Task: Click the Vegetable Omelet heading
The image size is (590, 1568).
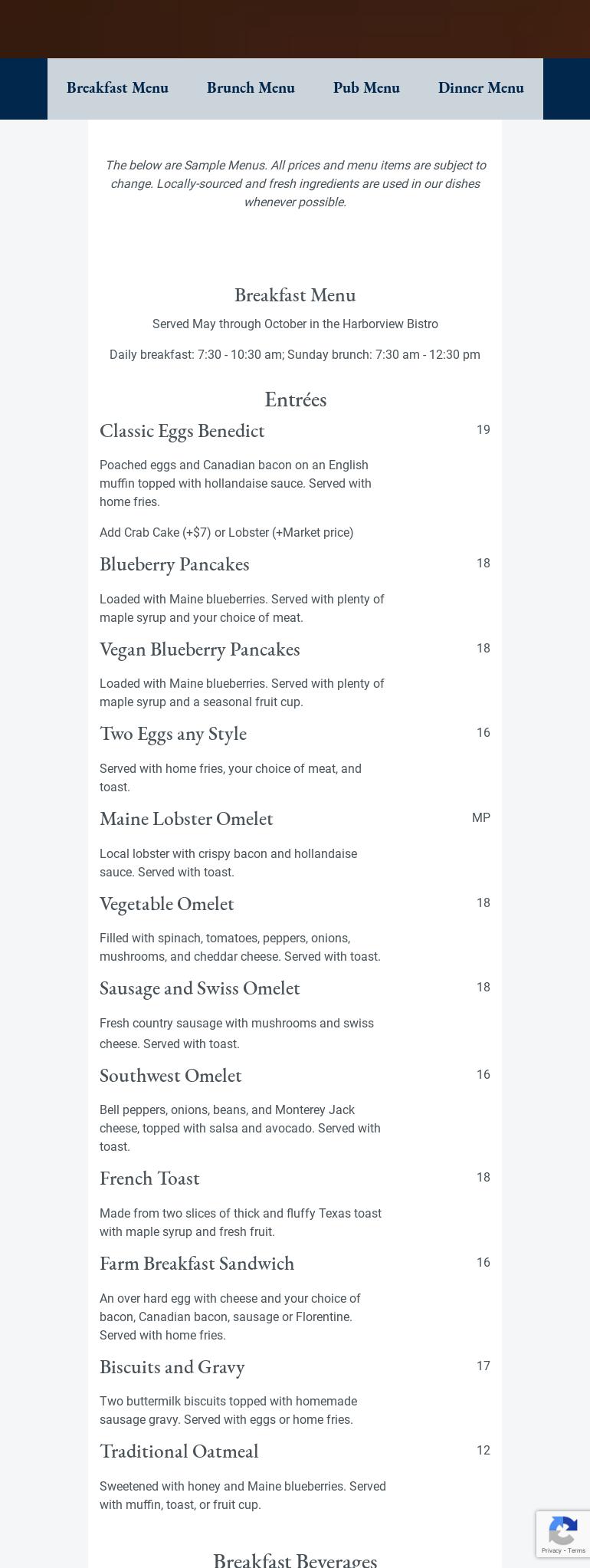Action: [x=167, y=904]
